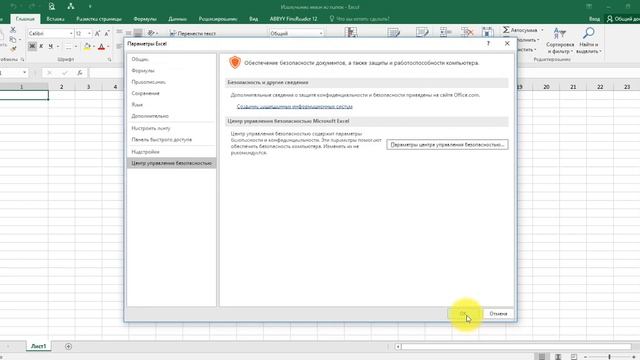Viewport: 640px width, 360px height.
Task: Select Правописание category in Excel options
Action: (171, 82)
